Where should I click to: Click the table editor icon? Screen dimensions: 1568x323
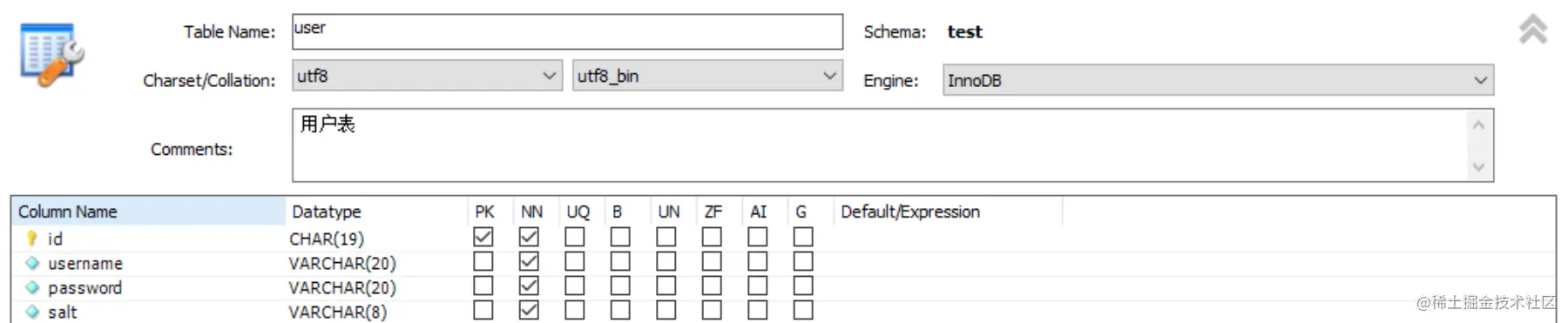[52, 55]
